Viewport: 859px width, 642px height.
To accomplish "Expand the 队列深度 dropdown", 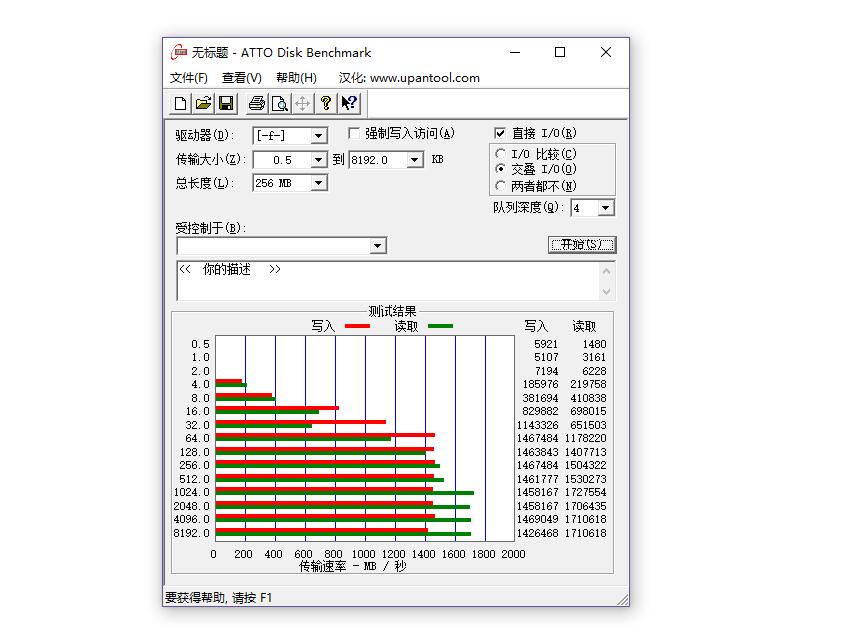I will pyautogui.click(x=606, y=207).
